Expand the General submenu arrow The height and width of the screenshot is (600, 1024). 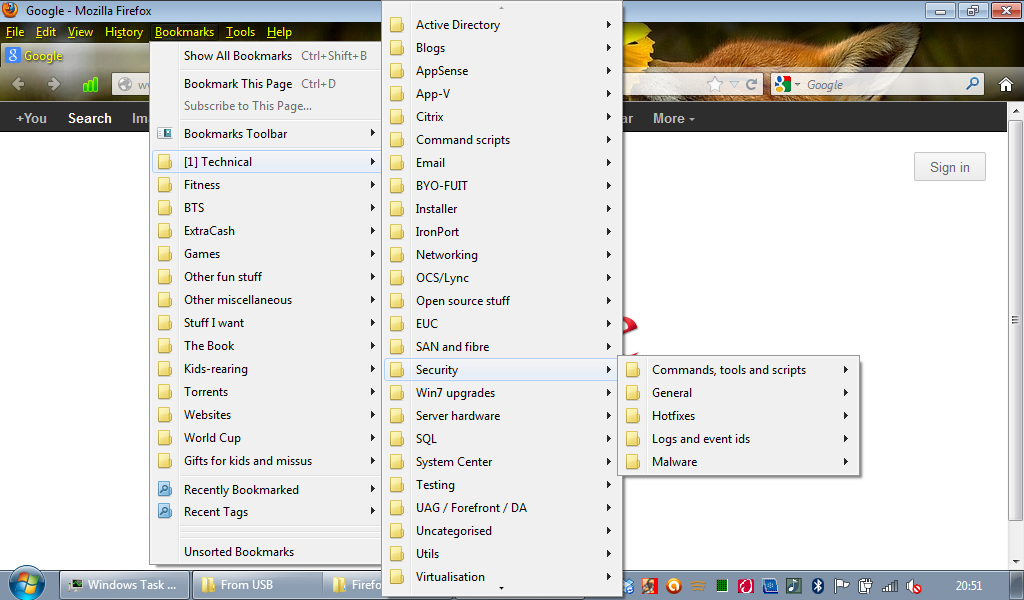click(x=846, y=393)
